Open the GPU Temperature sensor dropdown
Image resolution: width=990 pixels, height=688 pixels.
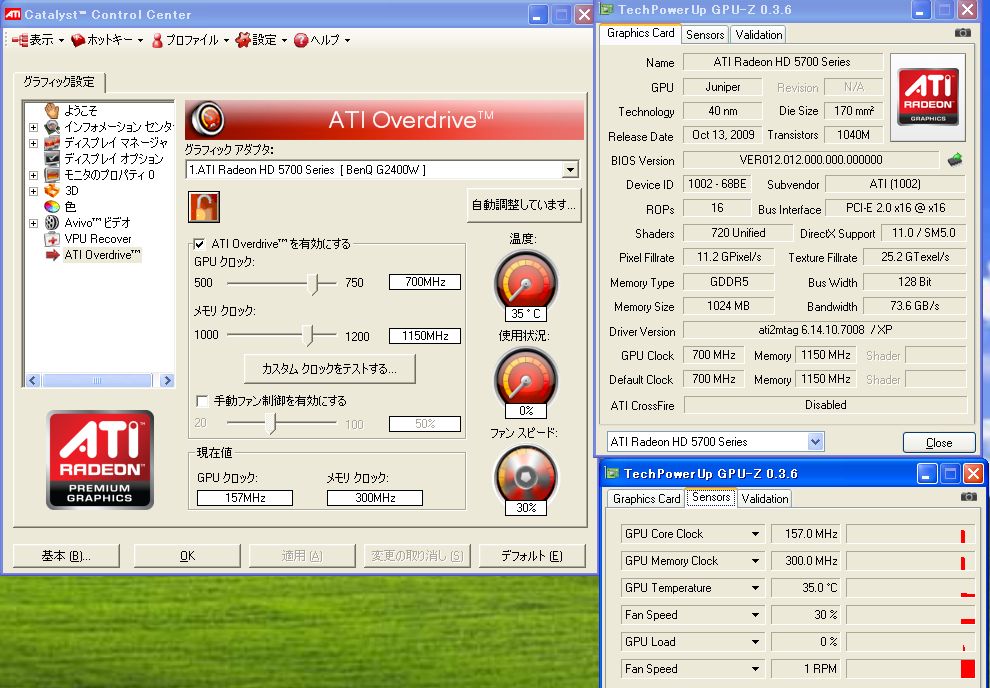[x=755, y=588]
